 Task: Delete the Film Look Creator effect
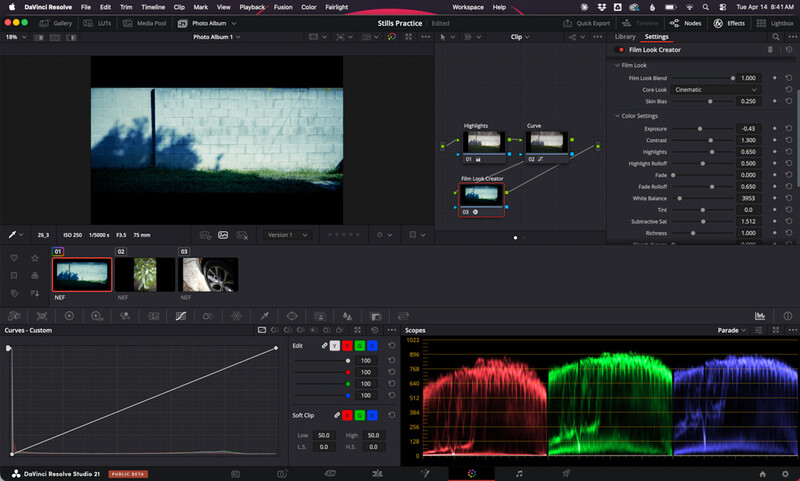tap(770, 50)
